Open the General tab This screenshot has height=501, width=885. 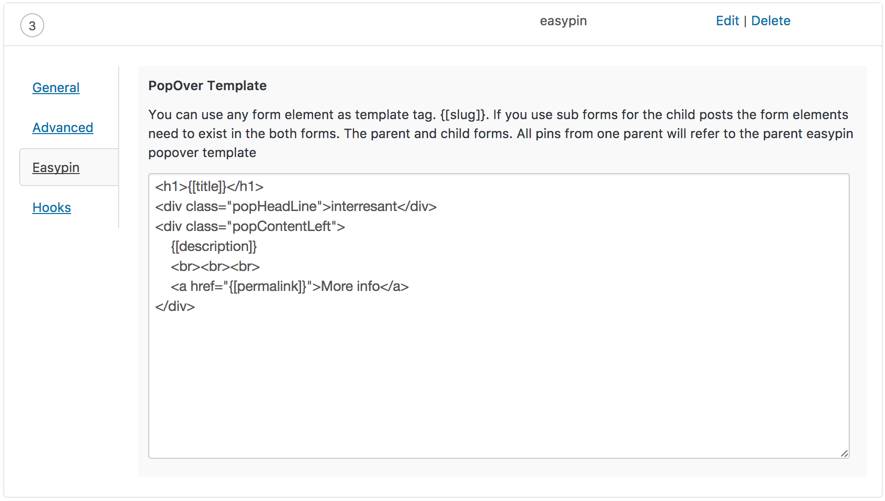point(56,87)
